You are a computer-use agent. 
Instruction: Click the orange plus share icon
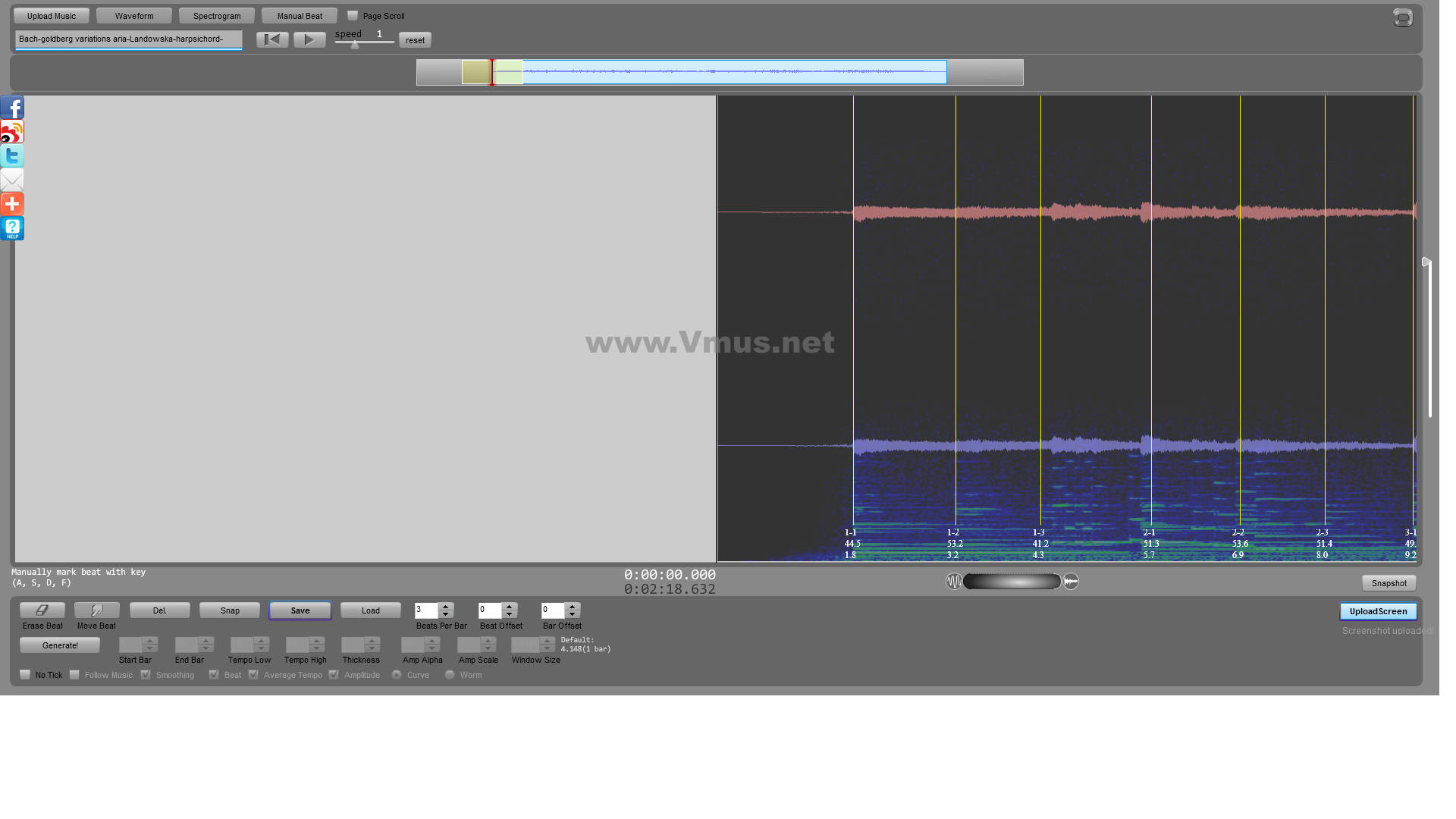point(12,203)
